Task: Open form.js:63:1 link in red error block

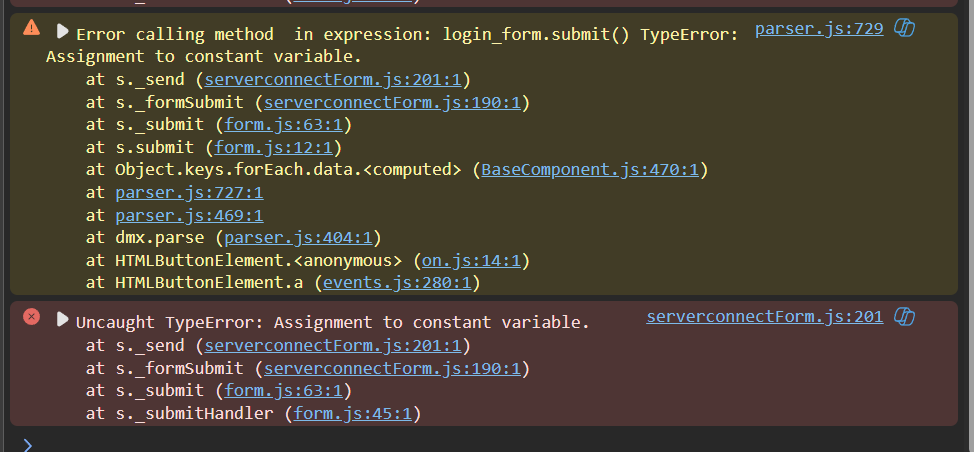Action: pos(283,391)
